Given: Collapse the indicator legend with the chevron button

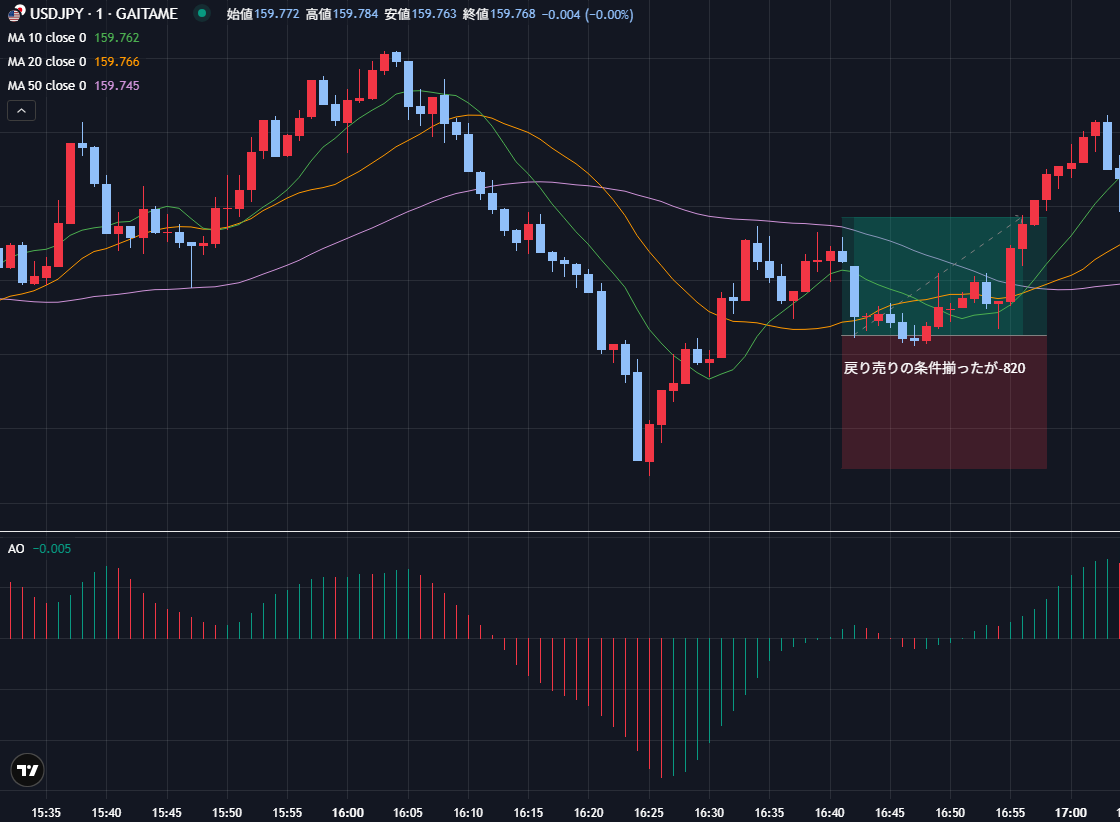Looking at the screenshot, I should 22,111.
